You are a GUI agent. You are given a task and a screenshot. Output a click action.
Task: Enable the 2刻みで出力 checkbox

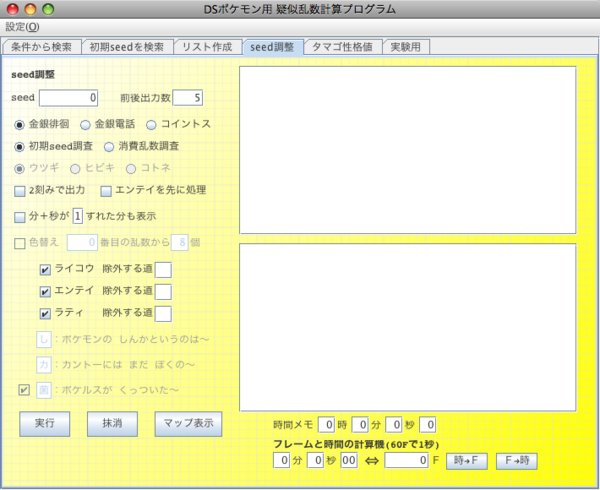coord(20,190)
